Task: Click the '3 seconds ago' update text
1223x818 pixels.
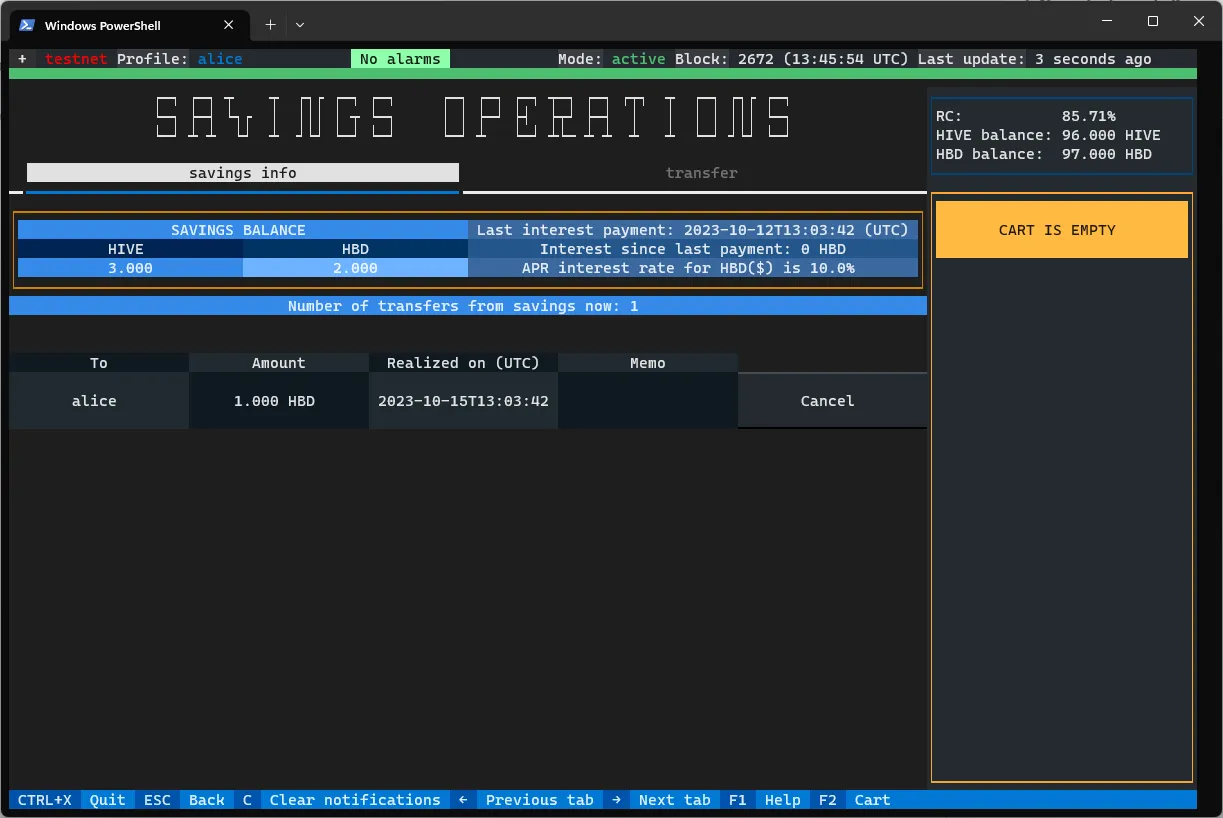Action: [x=1093, y=59]
